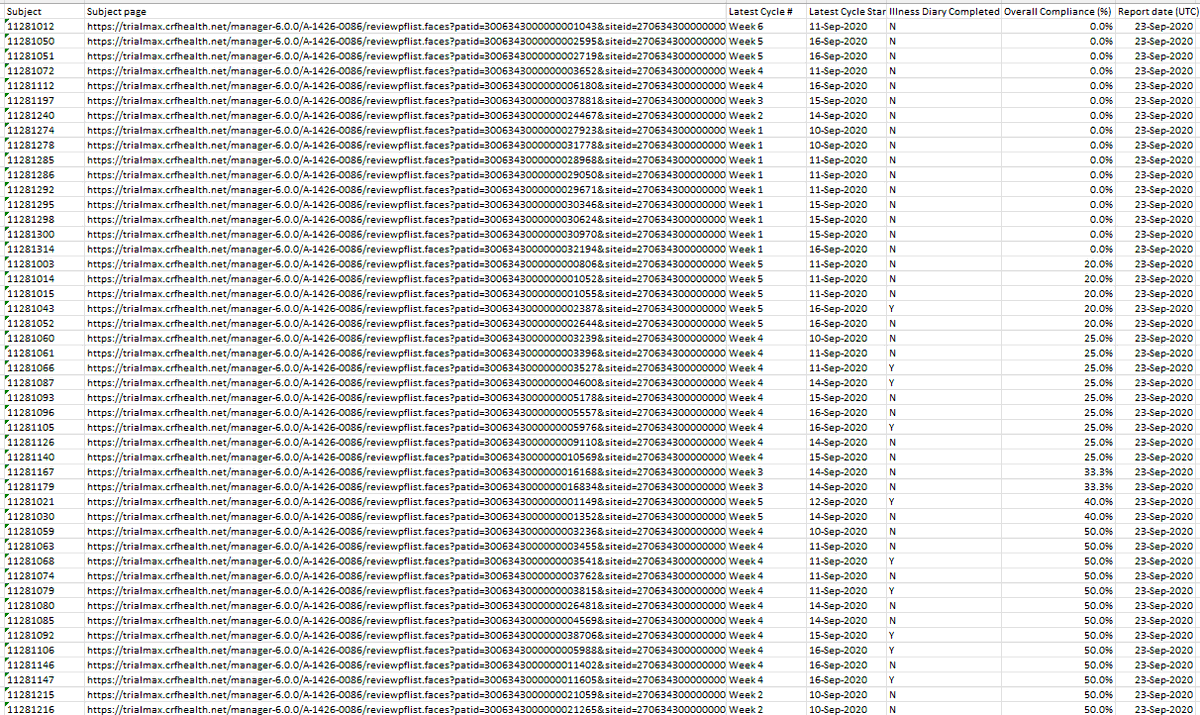Click subject ID 11281314
Image resolution: width=1200 pixels, height=715 pixels.
30,249
